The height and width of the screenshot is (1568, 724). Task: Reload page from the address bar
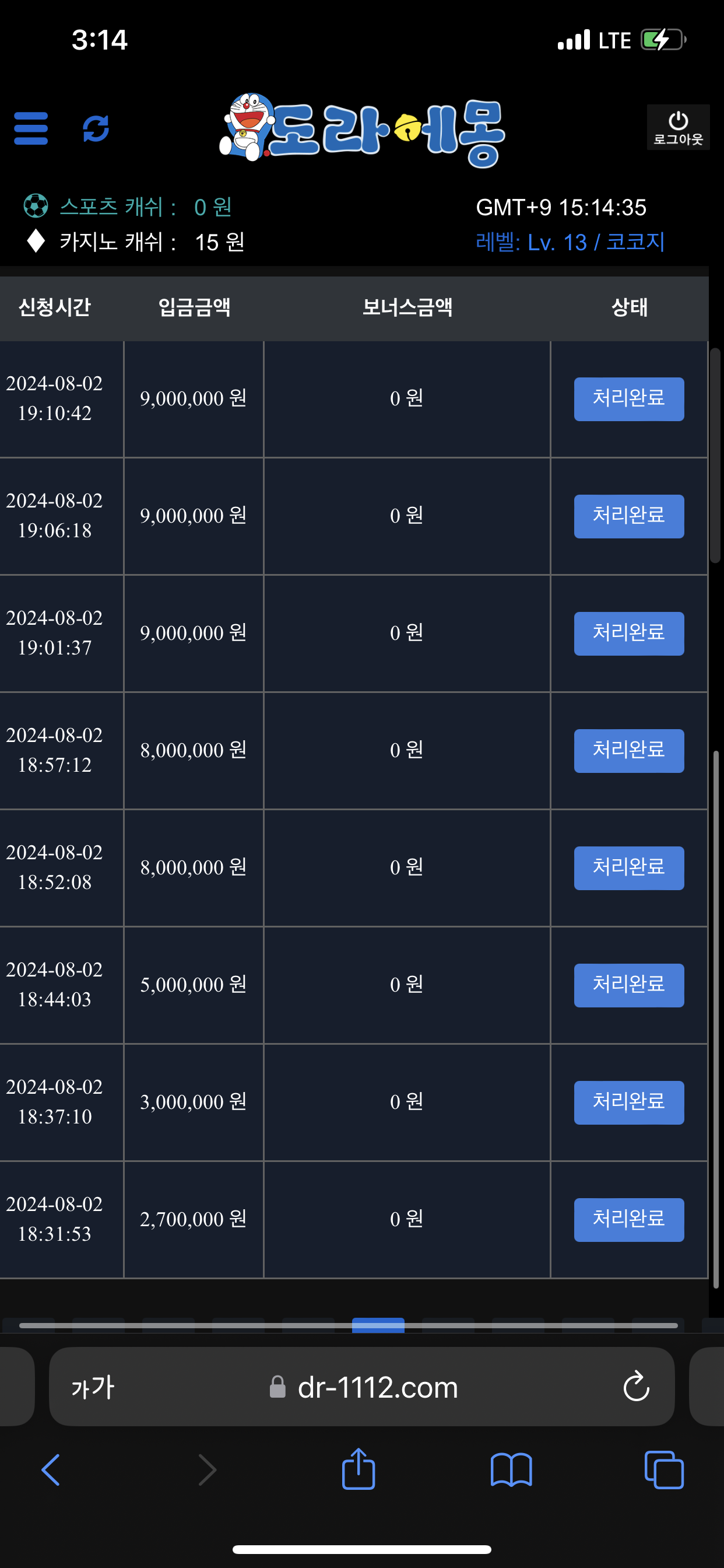[637, 1387]
